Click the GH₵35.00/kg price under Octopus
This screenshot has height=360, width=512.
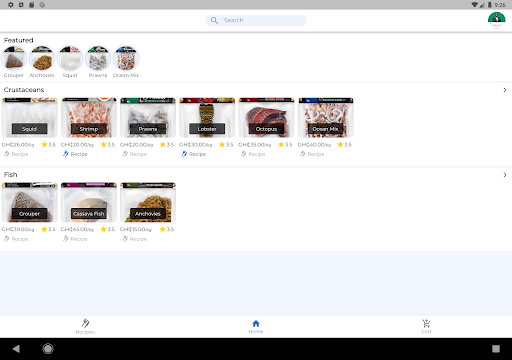point(255,145)
